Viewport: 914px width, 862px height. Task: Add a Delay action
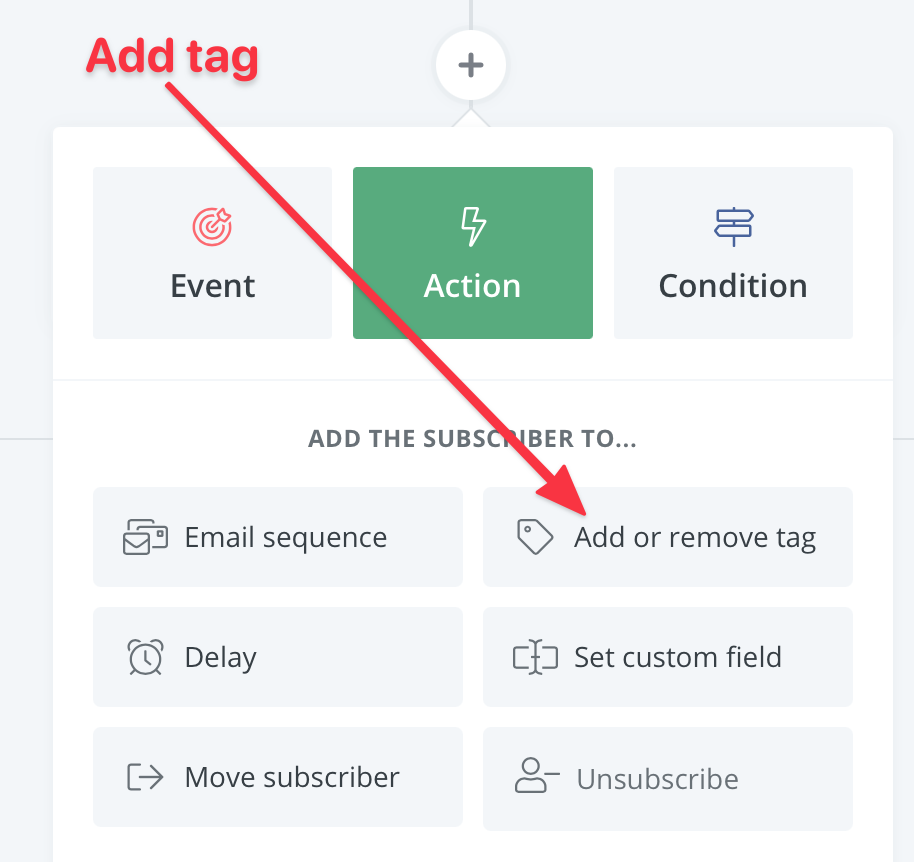click(278, 657)
